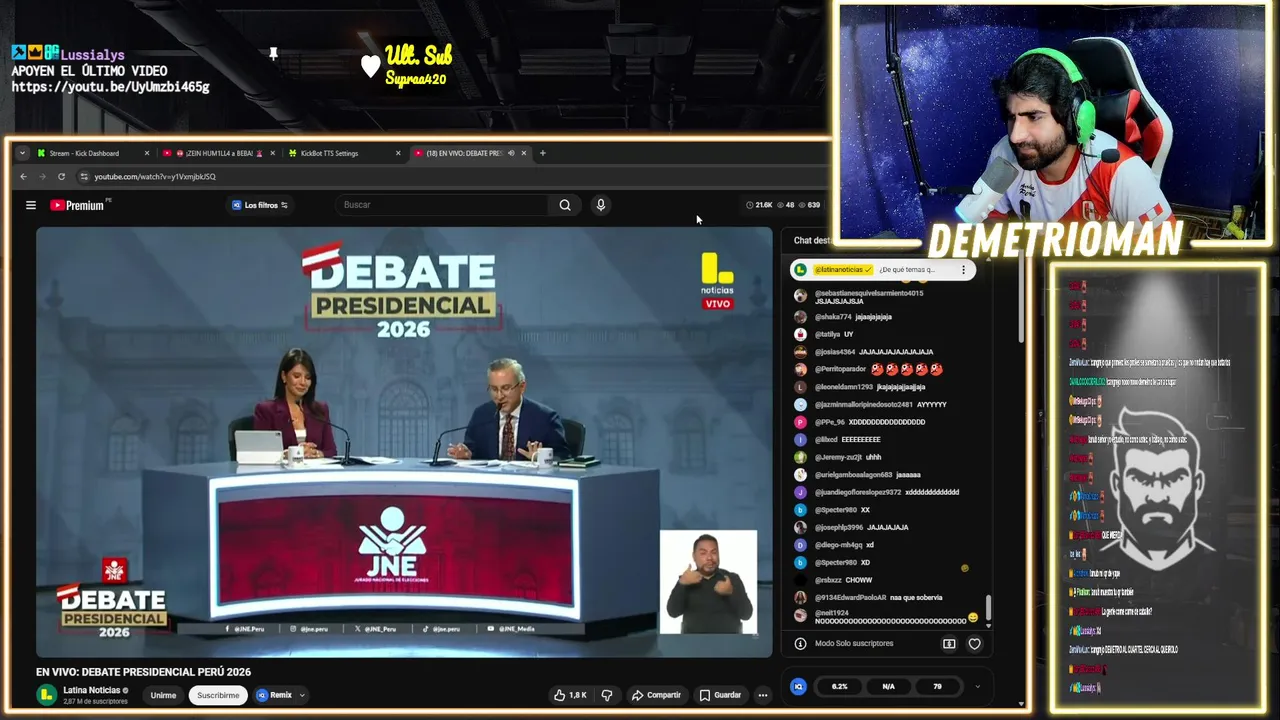Open avatar of @PPe_96 in chat
Screen dimensions: 1280x720
pyautogui.click(x=800, y=422)
